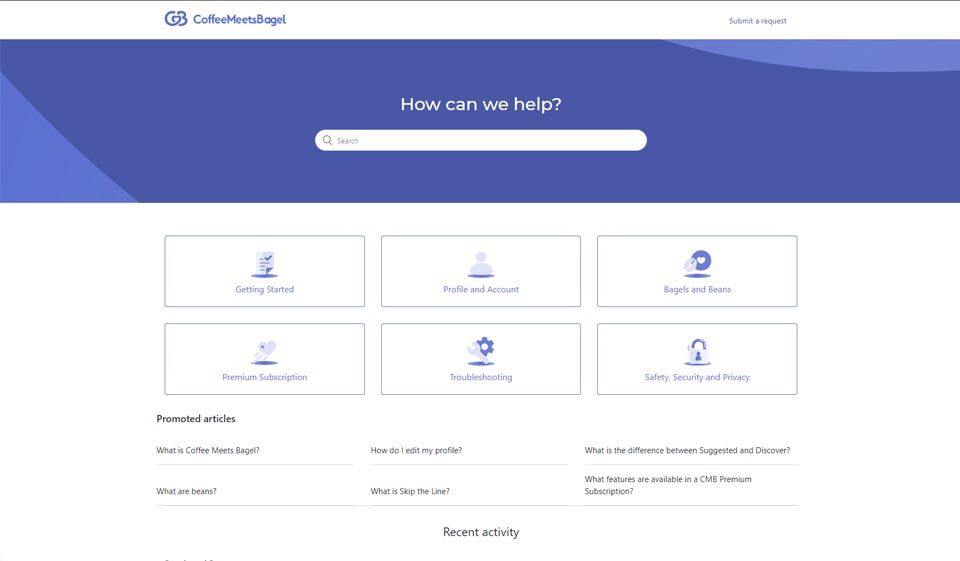Screen dimensions: 960x561
Task: Open the 'What are beans?' article
Action: coord(187,492)
